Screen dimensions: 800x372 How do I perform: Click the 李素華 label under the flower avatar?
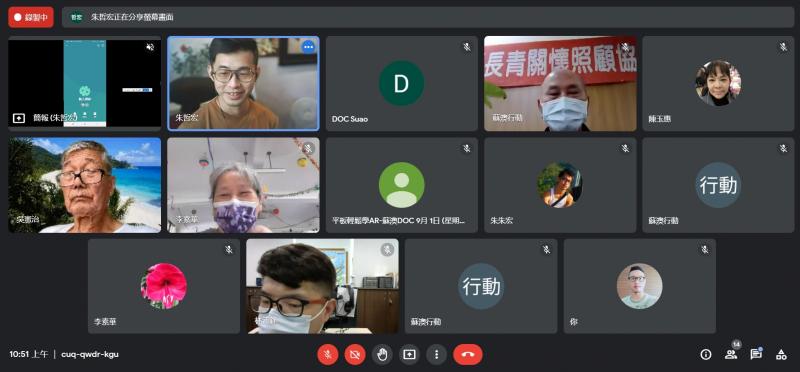[105, 322]
